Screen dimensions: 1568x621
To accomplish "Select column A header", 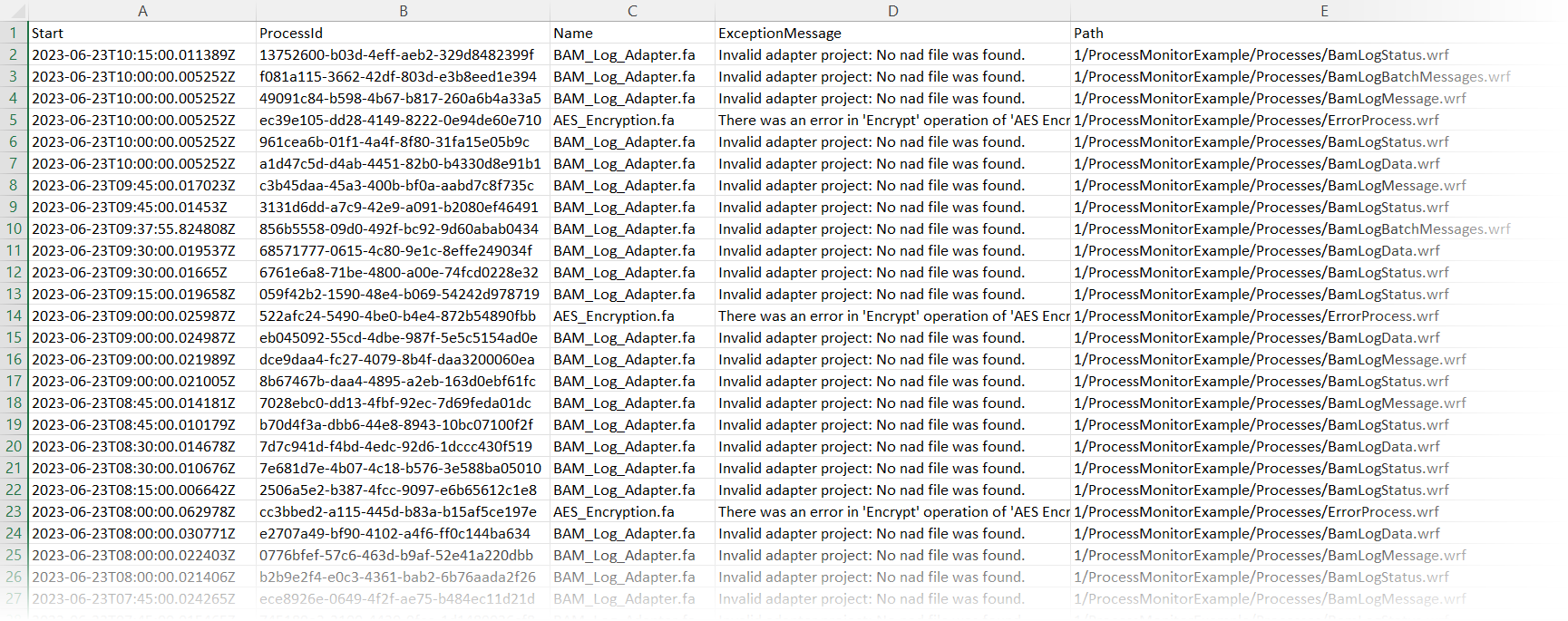I will (142, 11).
